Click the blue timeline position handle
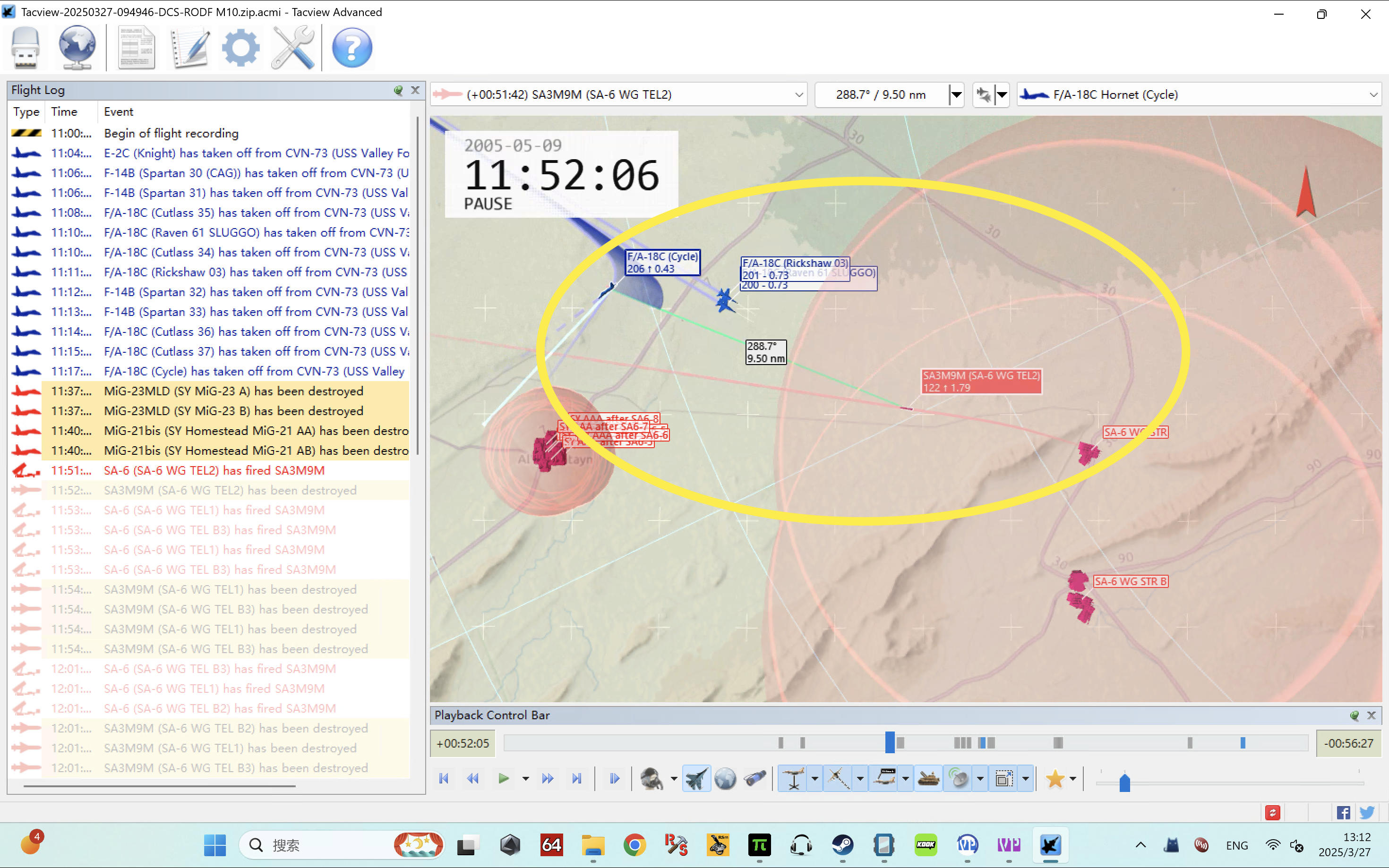1389x868 pixels. (890, 742)
